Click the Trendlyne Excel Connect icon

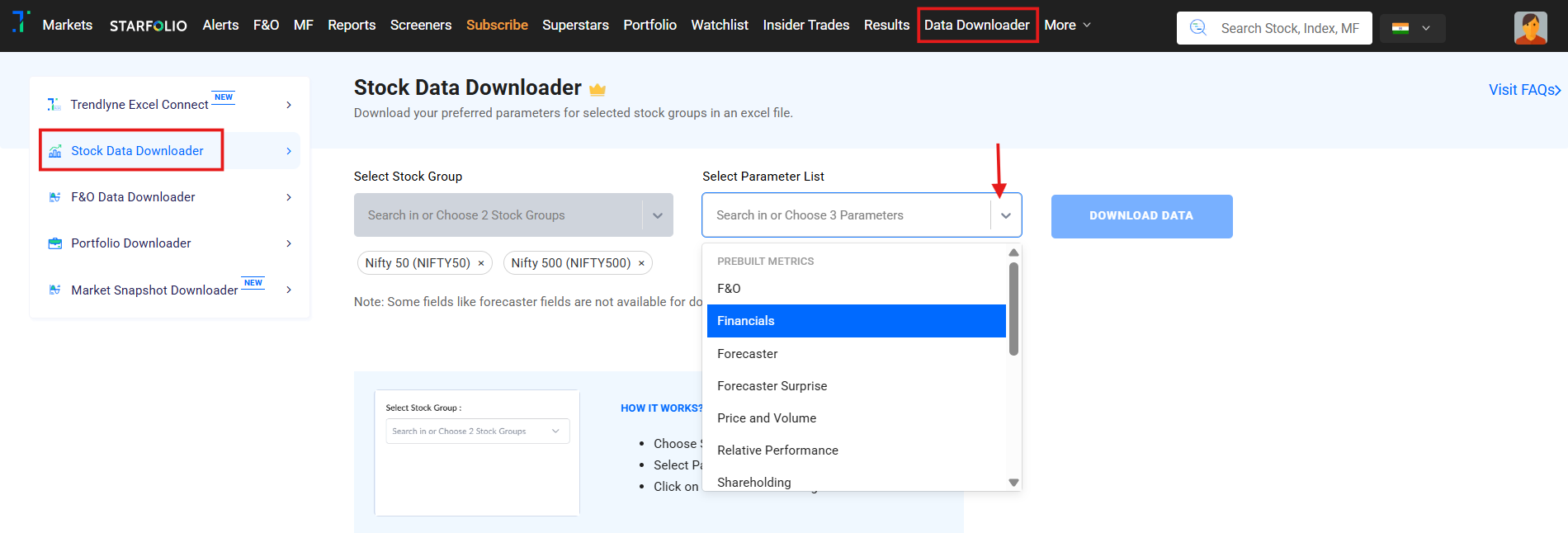click(x=54, y=105)
